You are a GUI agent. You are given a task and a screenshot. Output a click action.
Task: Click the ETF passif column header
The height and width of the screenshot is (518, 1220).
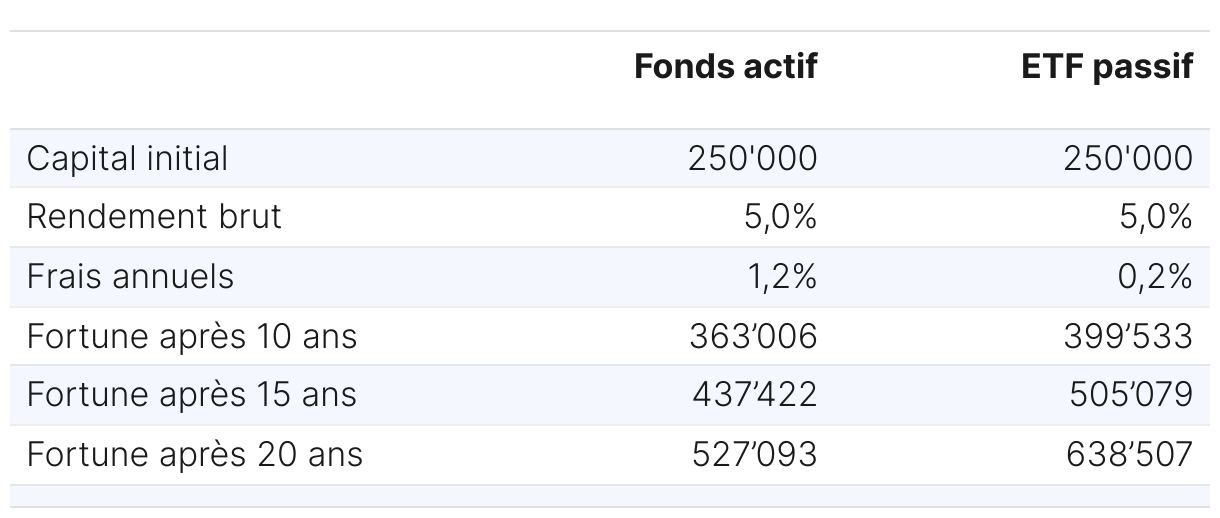pos(1107,66)
